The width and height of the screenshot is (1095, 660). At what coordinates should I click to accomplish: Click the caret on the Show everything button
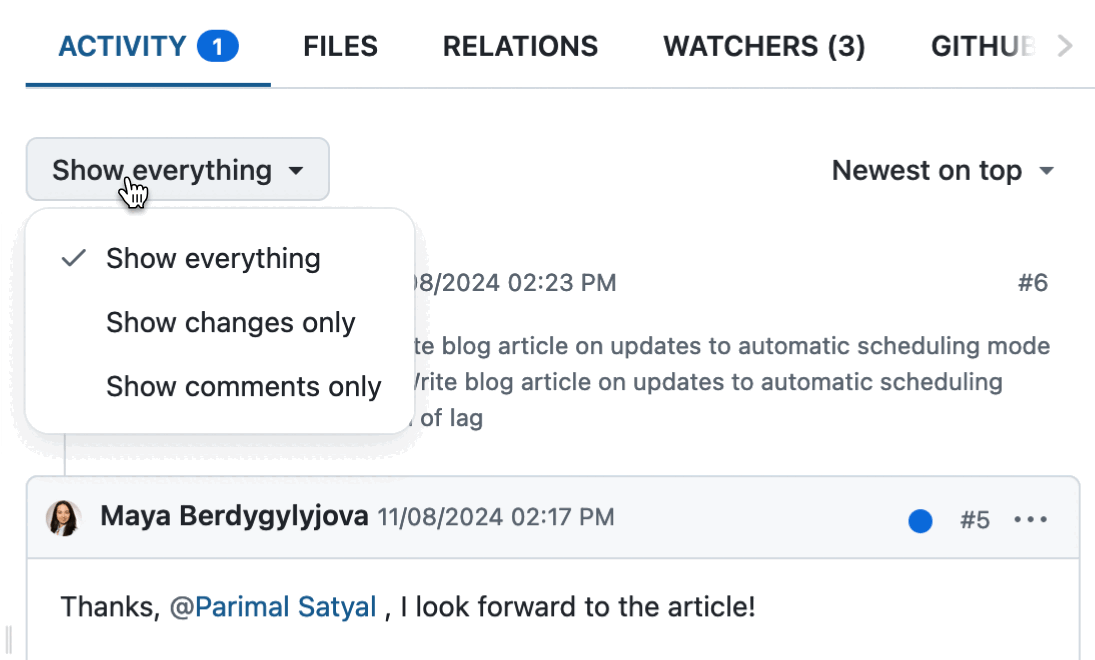pyautogui.click(x=296, y=170)
